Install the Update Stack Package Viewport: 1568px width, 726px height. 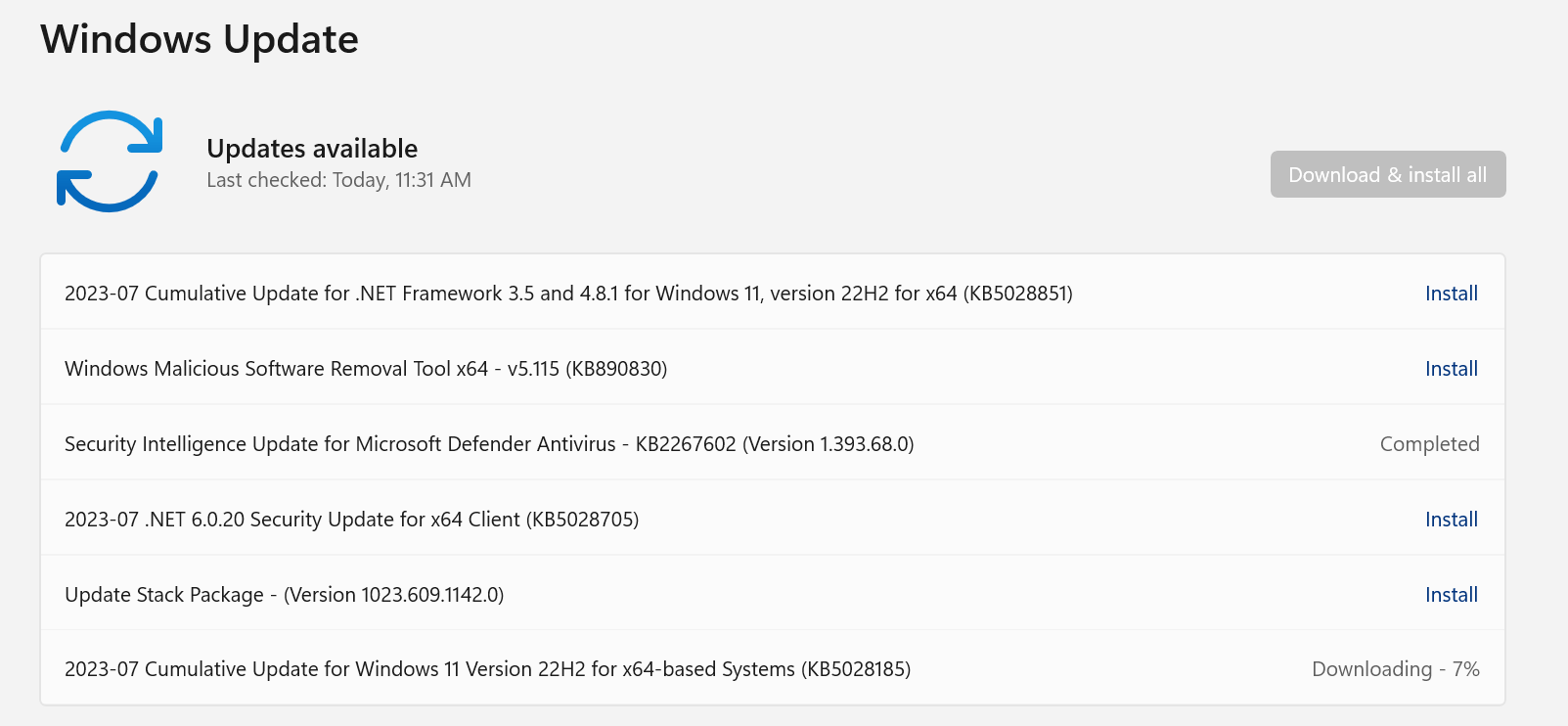pyautogui.click(x=1452, y=595)
